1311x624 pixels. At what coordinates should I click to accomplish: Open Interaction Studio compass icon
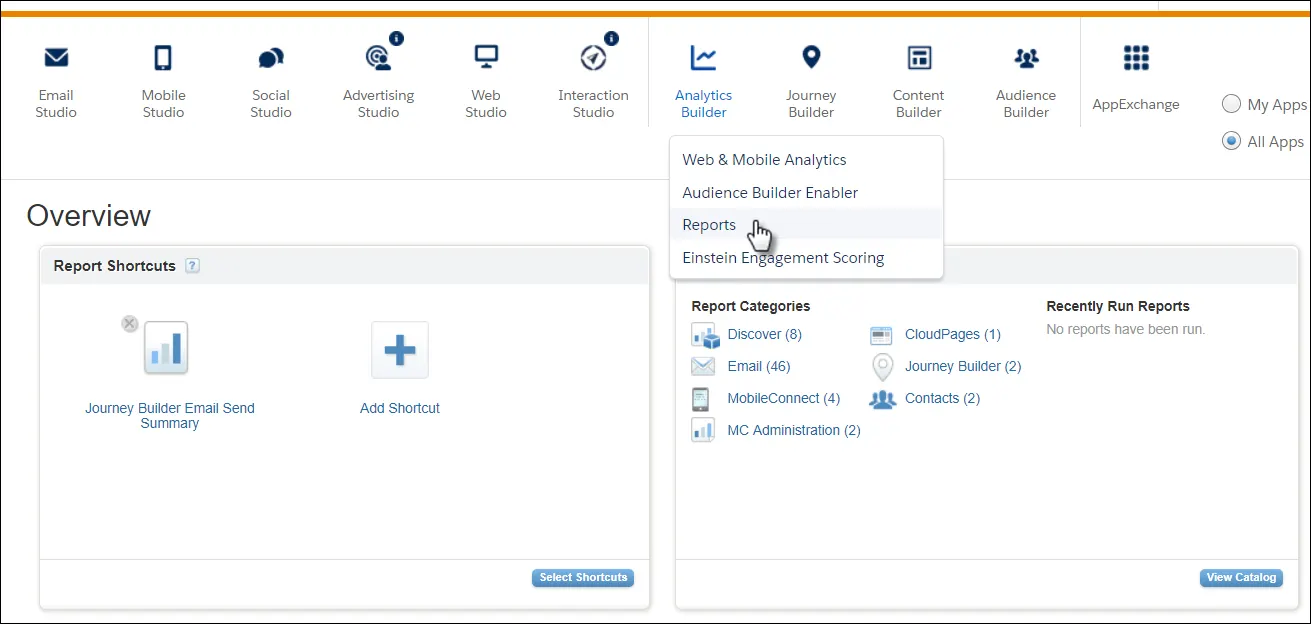[x=593, y=58]
